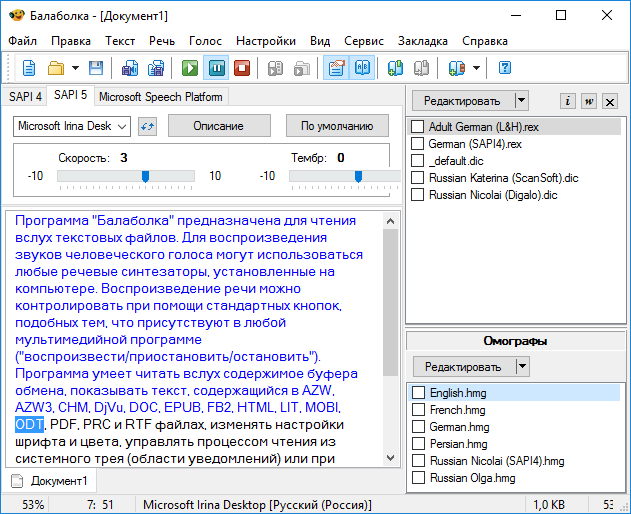Expand the arrow beside the Open folder icon

tap(75, 68)
